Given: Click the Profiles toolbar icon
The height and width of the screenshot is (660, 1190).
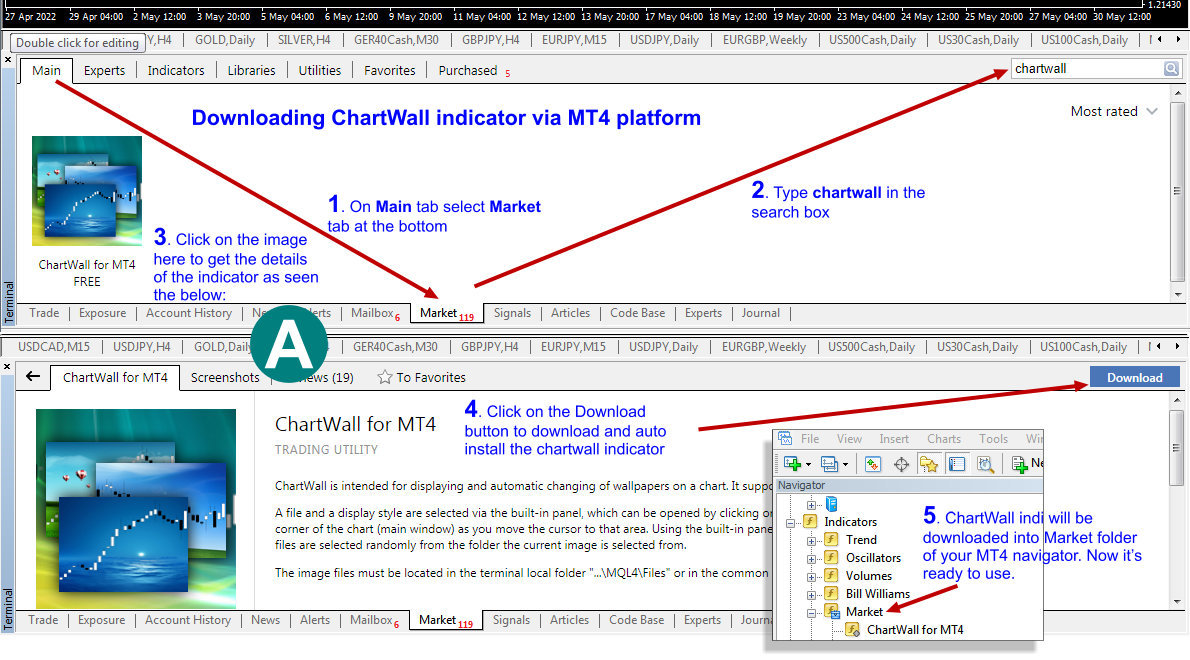Looking at the screenshot, I should pyautogui.click(x=829, y=464).
